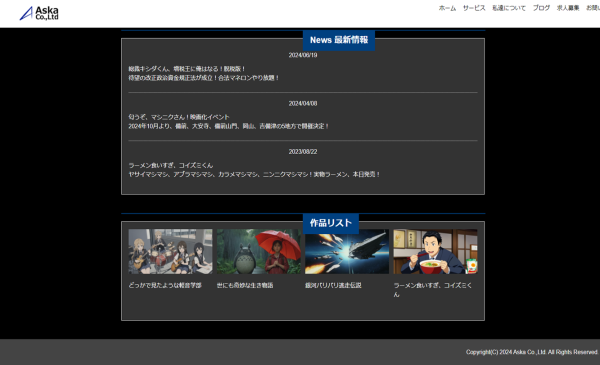
Task: Click the 合法マネロンやり放題 news line
Action: pyautogui.click(x=204, y=78)
